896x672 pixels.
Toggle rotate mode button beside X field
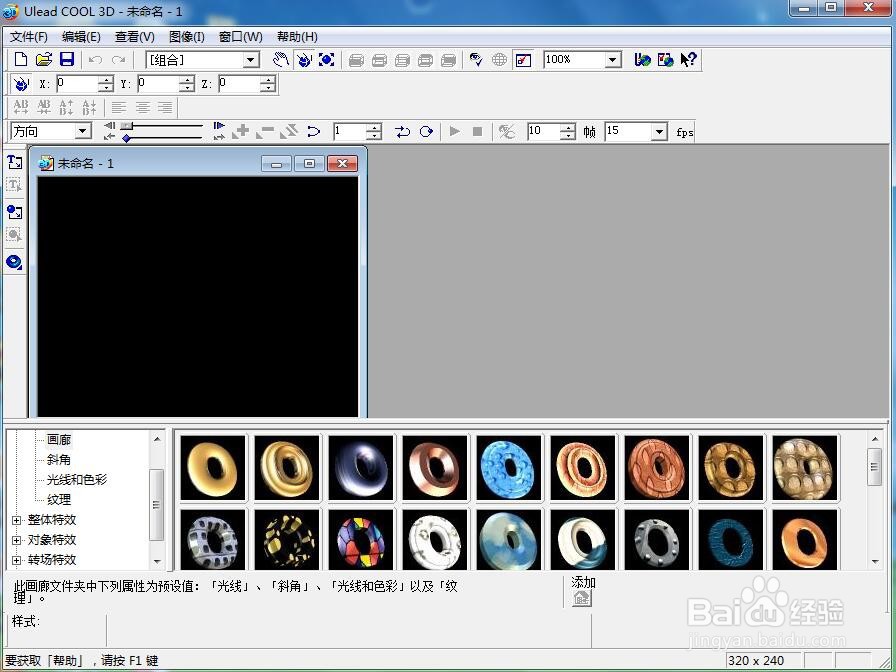[x=21, y=84]
